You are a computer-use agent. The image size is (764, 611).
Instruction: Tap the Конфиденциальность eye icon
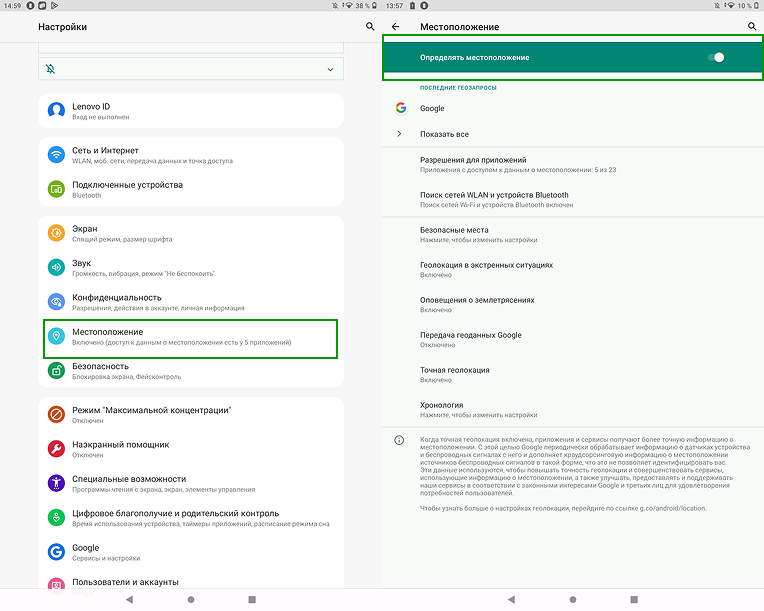click(56, 302)
